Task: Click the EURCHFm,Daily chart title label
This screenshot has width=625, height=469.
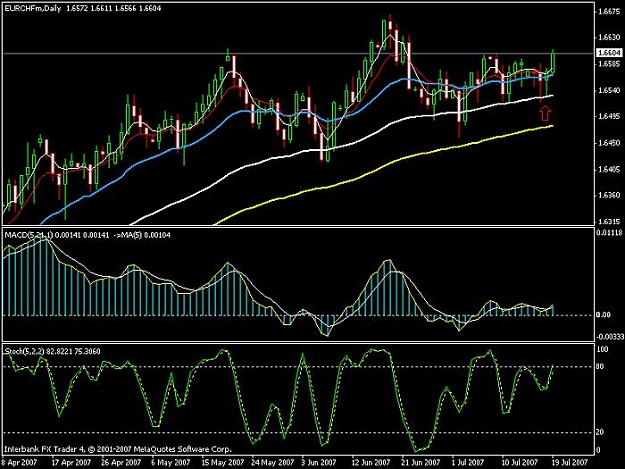Action: [33, 8]
